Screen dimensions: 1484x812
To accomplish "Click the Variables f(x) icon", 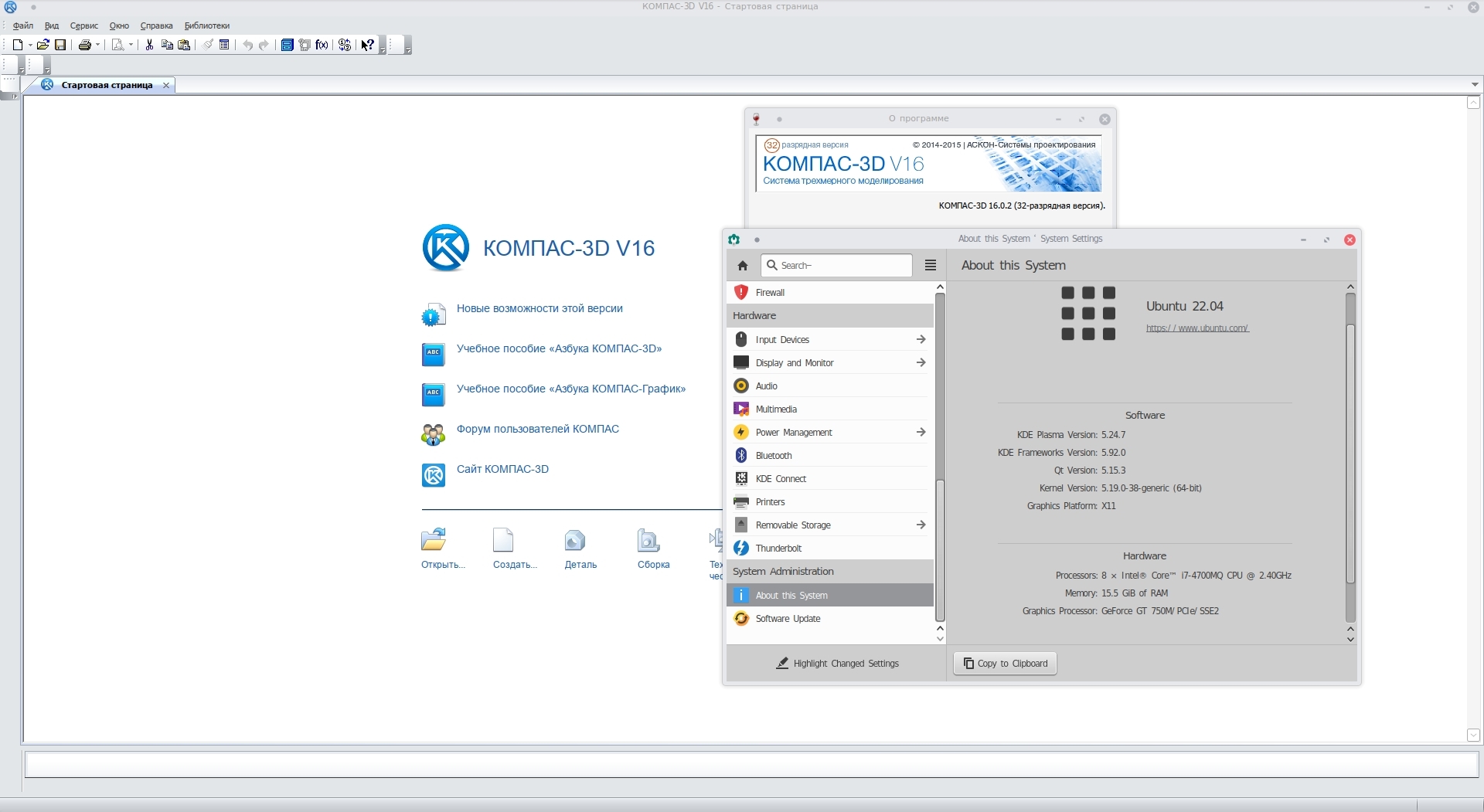I will click(x=322, y=45).
